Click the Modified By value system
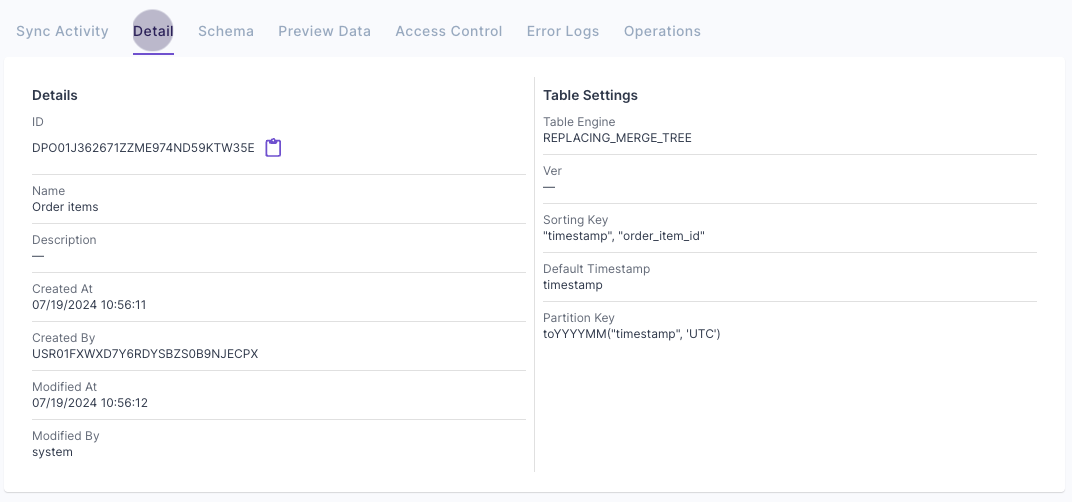 coord(52,452)
